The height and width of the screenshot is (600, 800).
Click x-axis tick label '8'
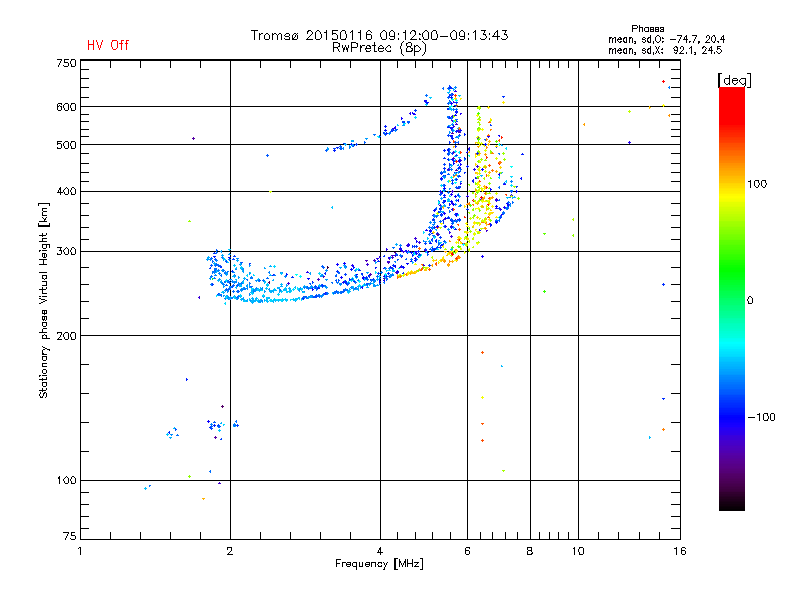click(x=530, y=551)
